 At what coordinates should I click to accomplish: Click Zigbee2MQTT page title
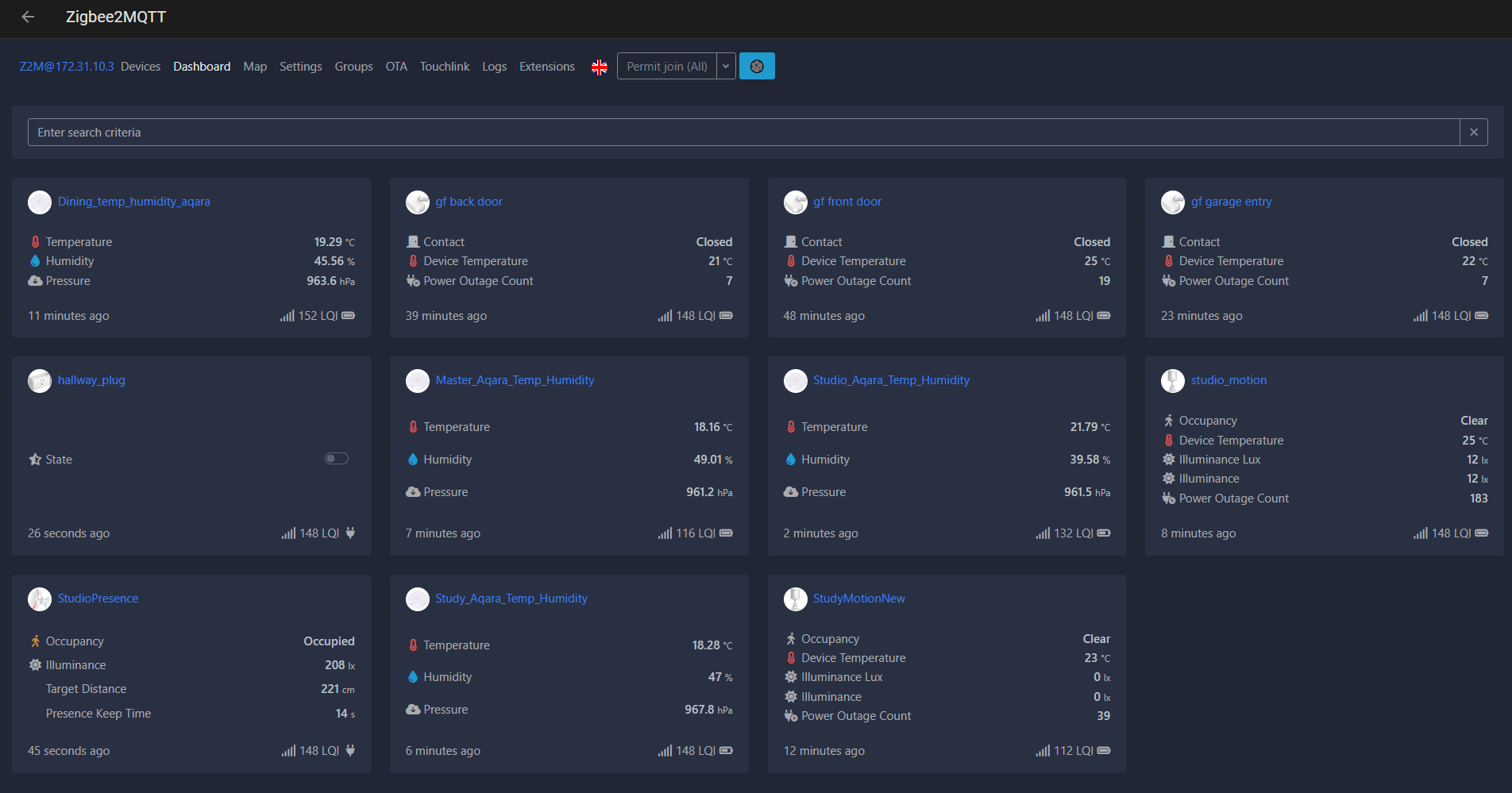(116, 17)
